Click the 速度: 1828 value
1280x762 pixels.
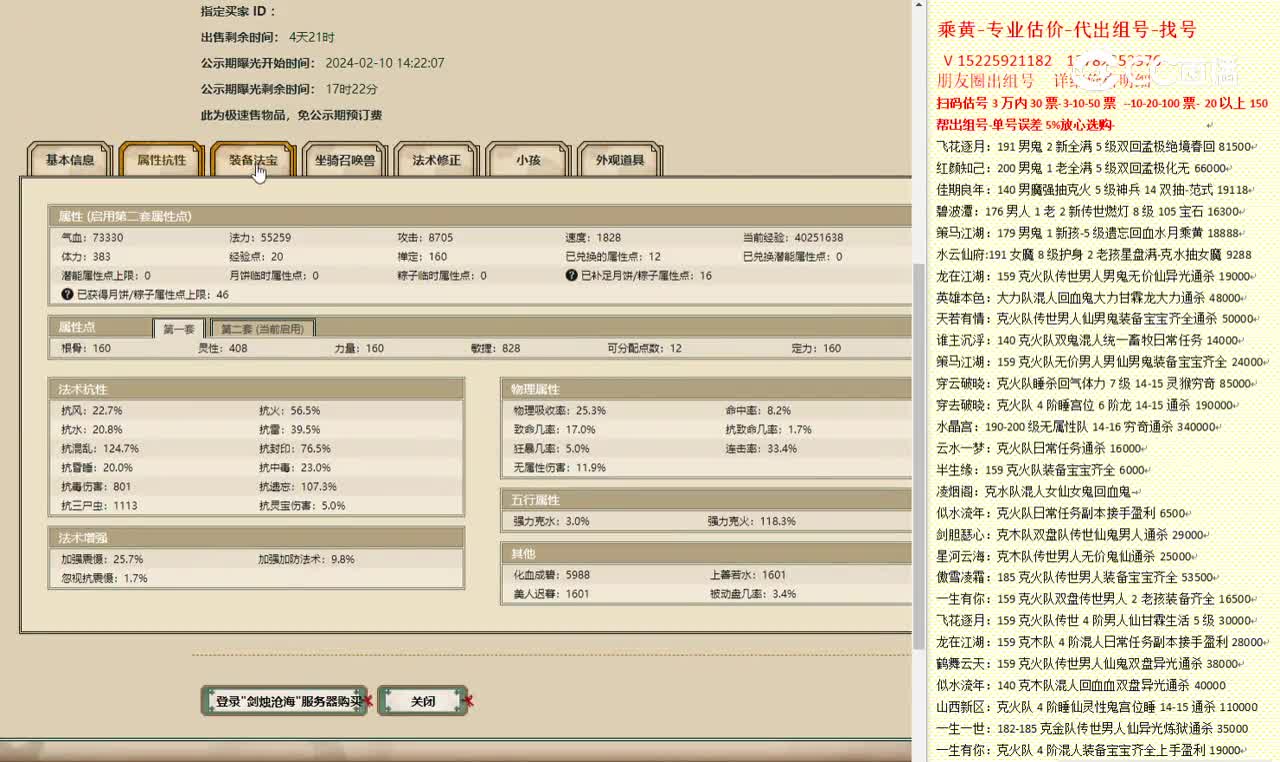coord(593,238)
